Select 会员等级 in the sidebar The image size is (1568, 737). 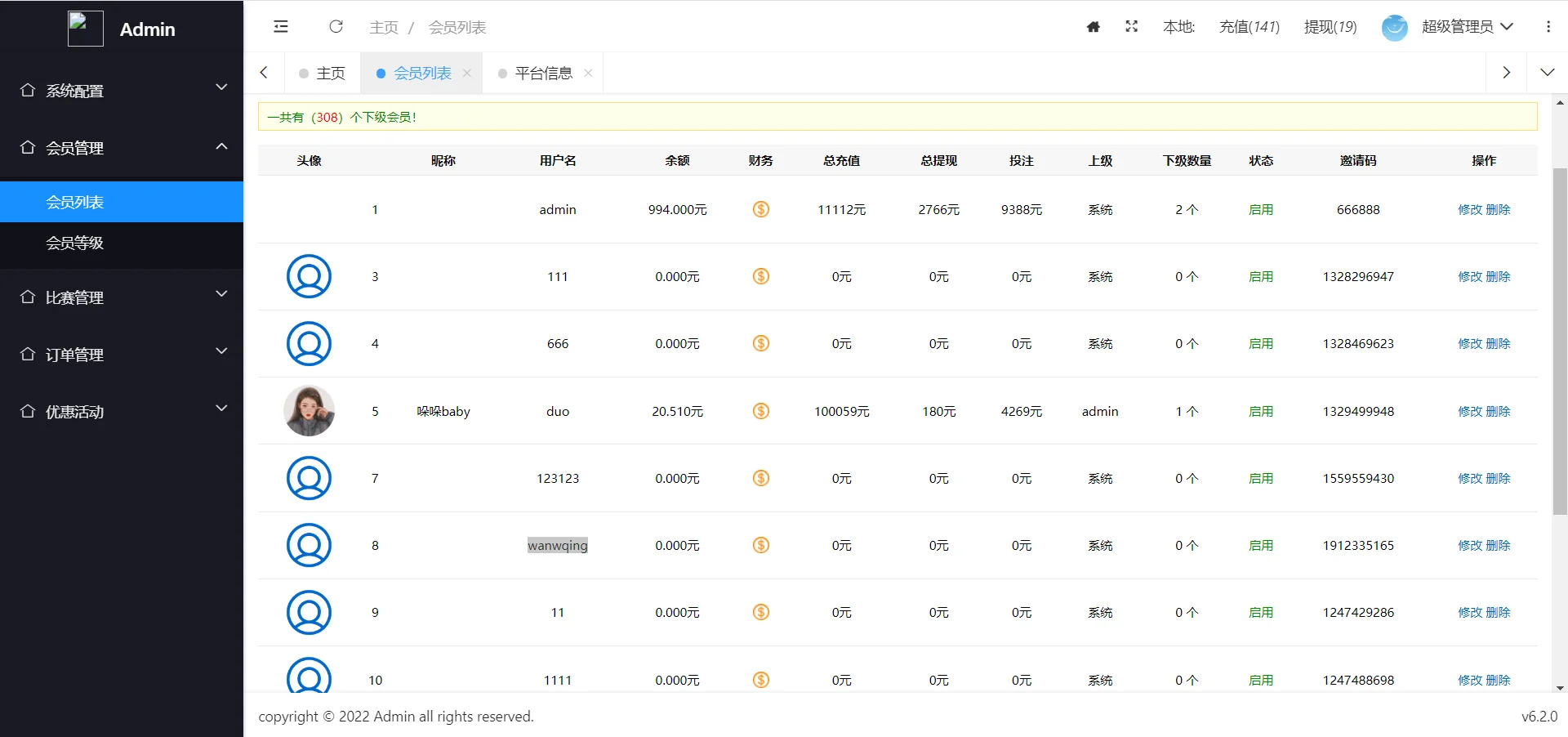click(75, 243)
